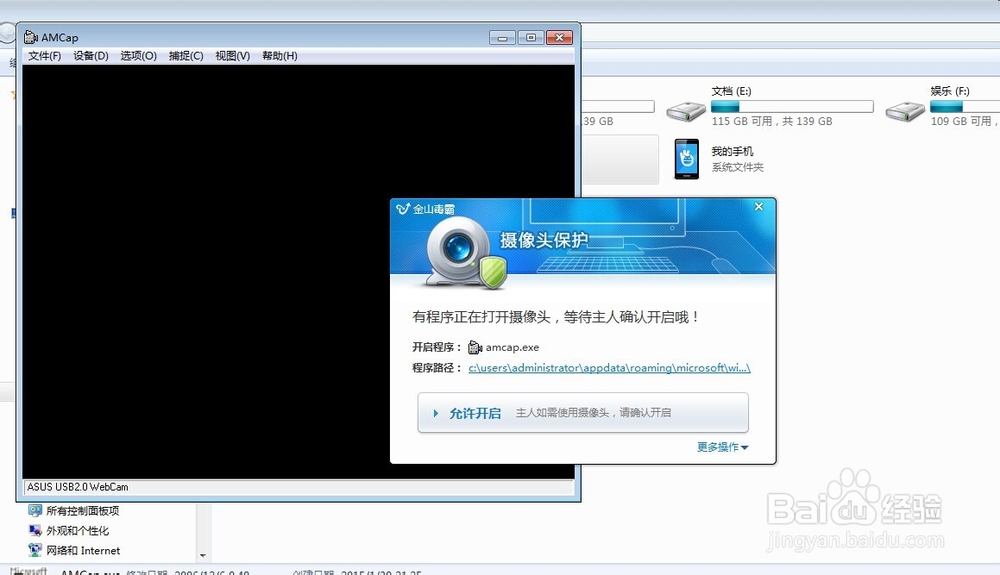The height and width of the screenshot is (575, 1000).
Task: Click the 所有控制面板项 icon
Action: [35, 511]
